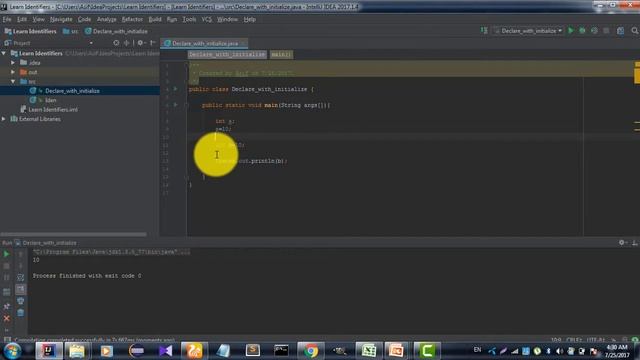Open Chrome from the Windows taskbar
The height and width of the screenshot is (360, 640).
coord(311,351)
